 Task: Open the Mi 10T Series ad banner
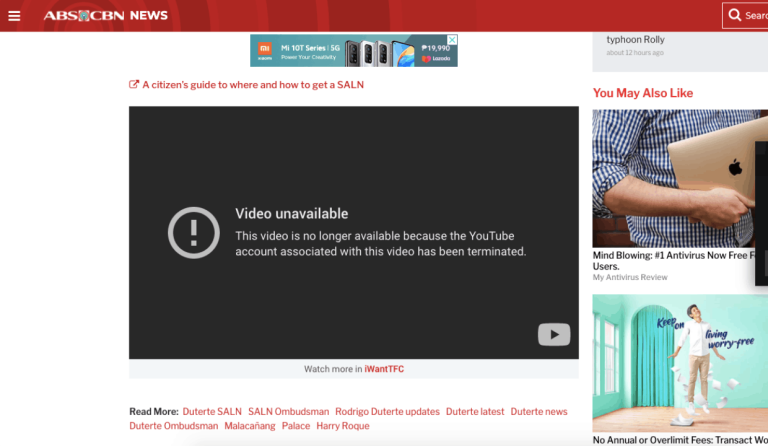[x=354, y=50]
